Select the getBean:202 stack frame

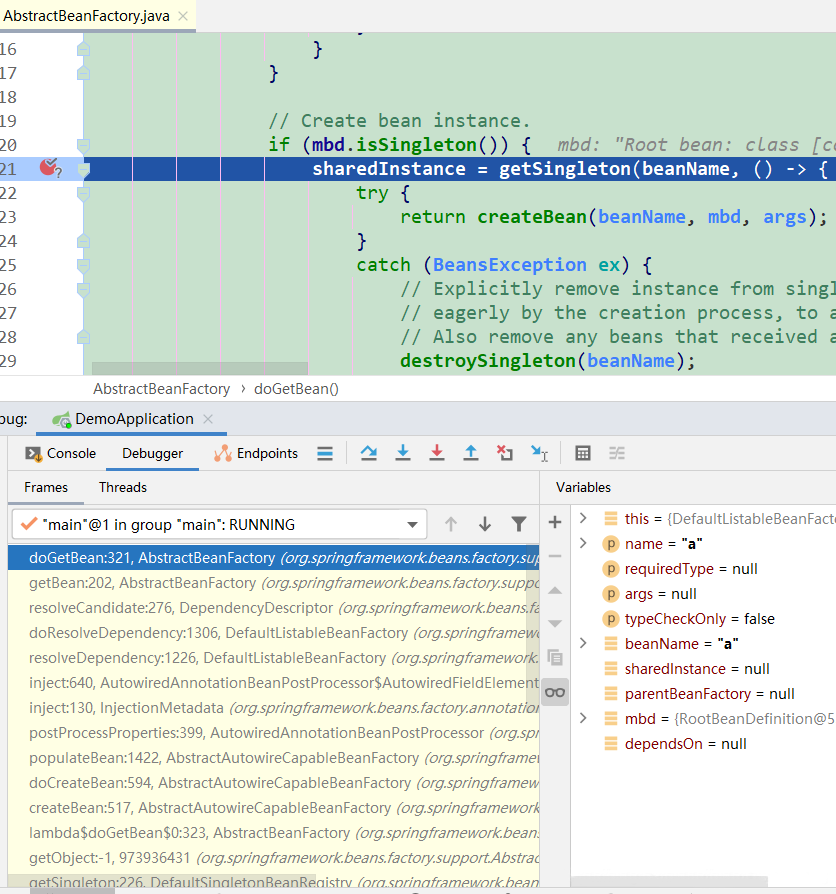point(274,583)
